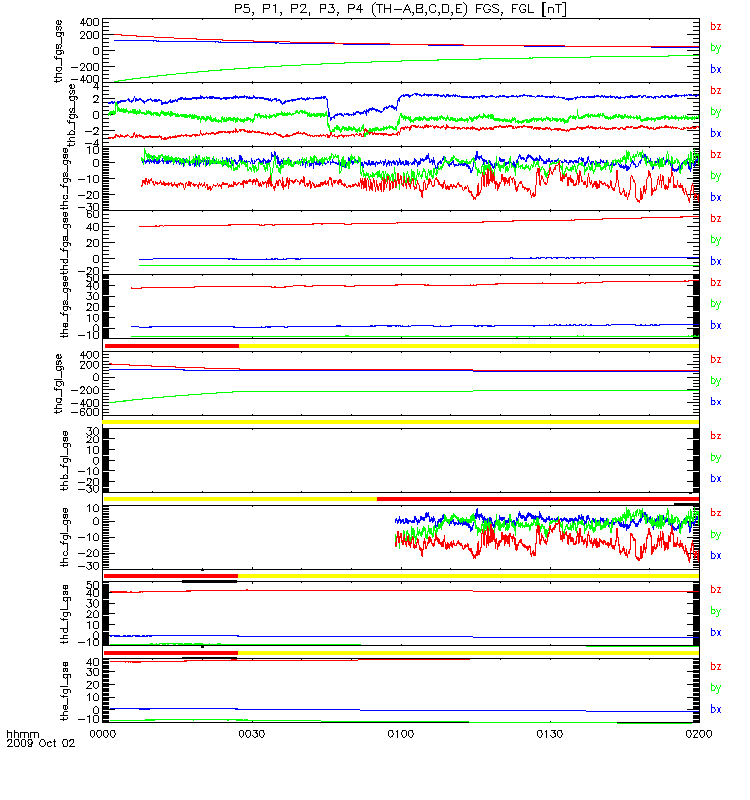Click bx legend of the_fgl_gse panel
Image resolution: width=750 pixels, height=800 pixels.
716,710
